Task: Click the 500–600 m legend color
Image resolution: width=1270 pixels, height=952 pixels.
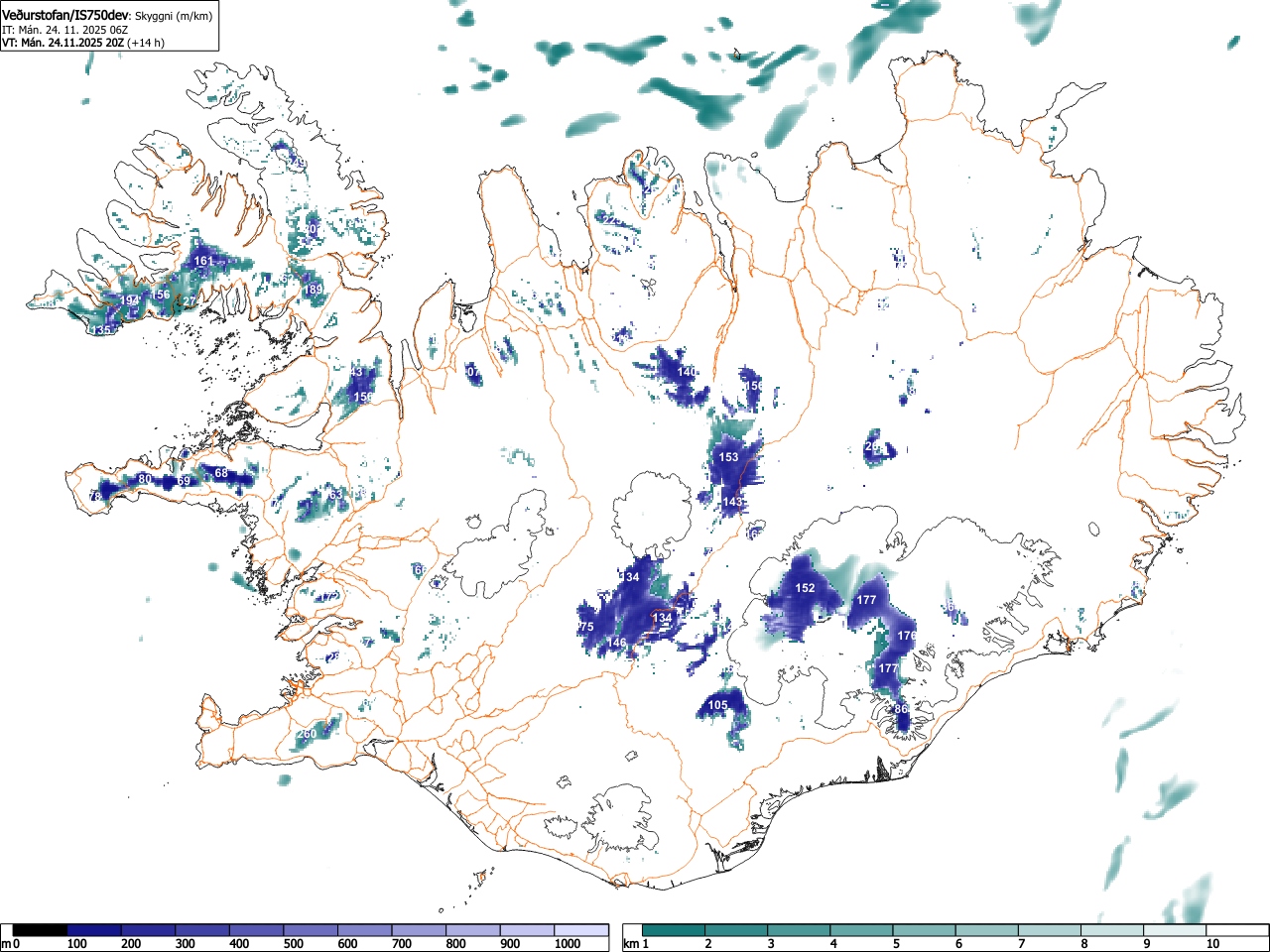Action: pyautogui.click(x=311, y=930)
